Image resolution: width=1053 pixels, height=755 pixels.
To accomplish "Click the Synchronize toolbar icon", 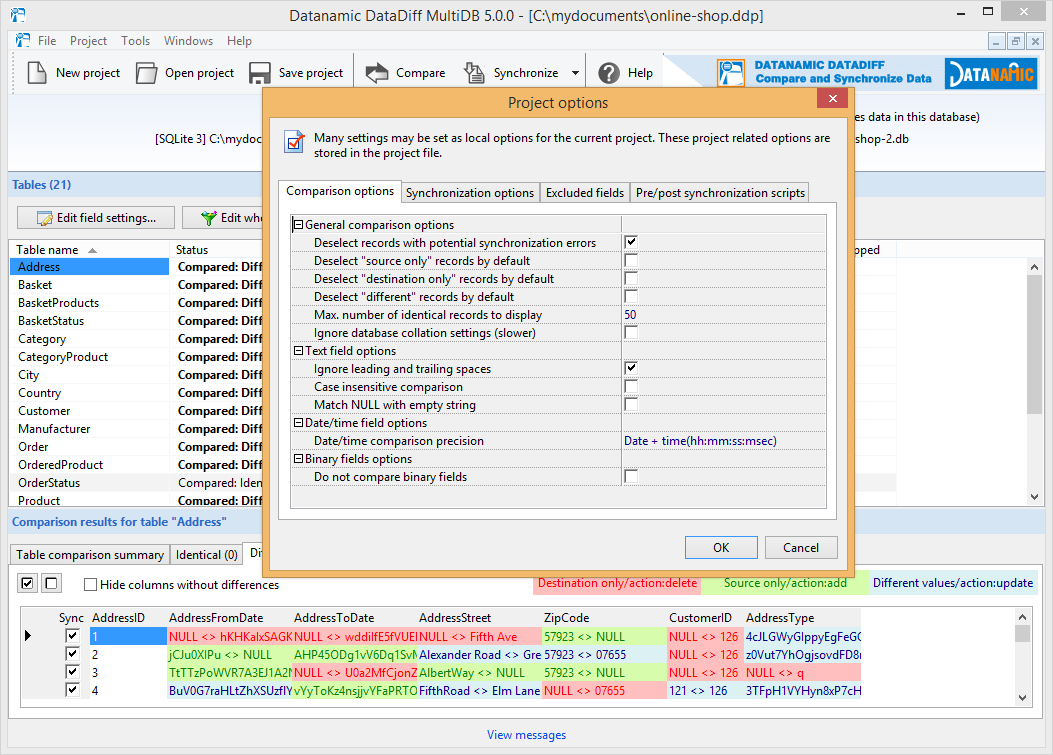I will 474,73.
